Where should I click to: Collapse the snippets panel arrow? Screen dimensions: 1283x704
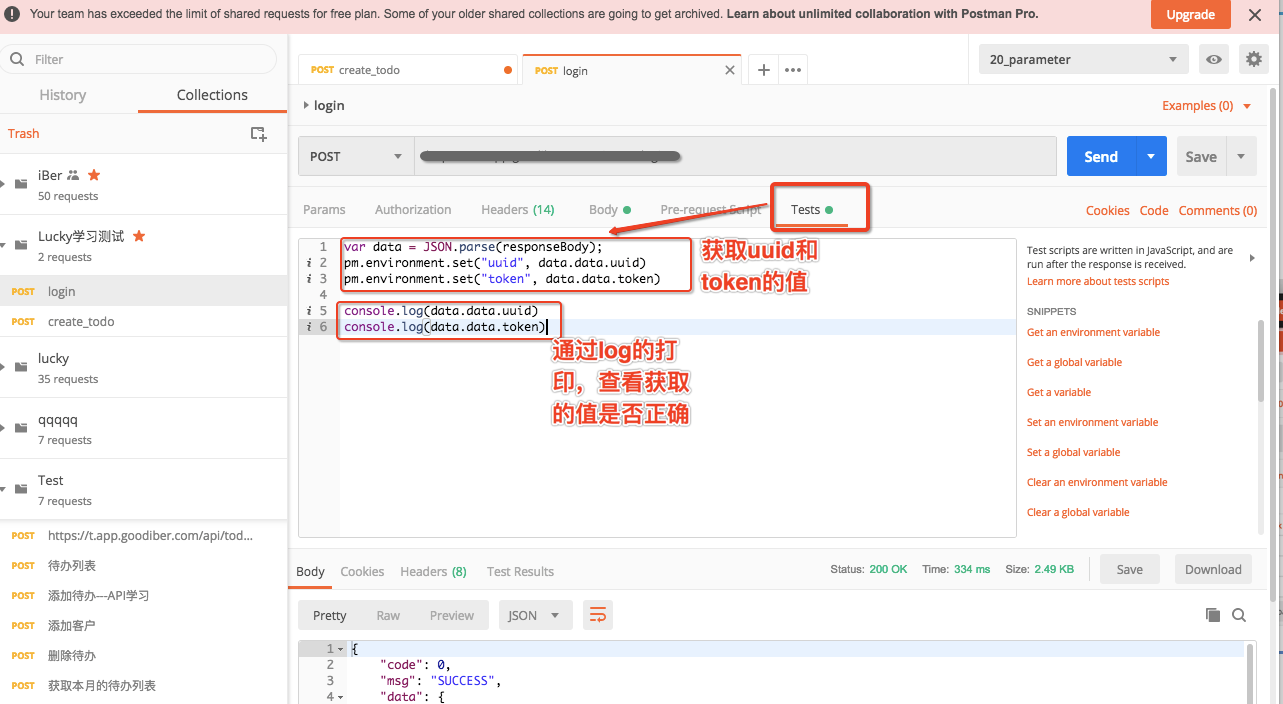pyautogui.click(x=1251, y=258)
